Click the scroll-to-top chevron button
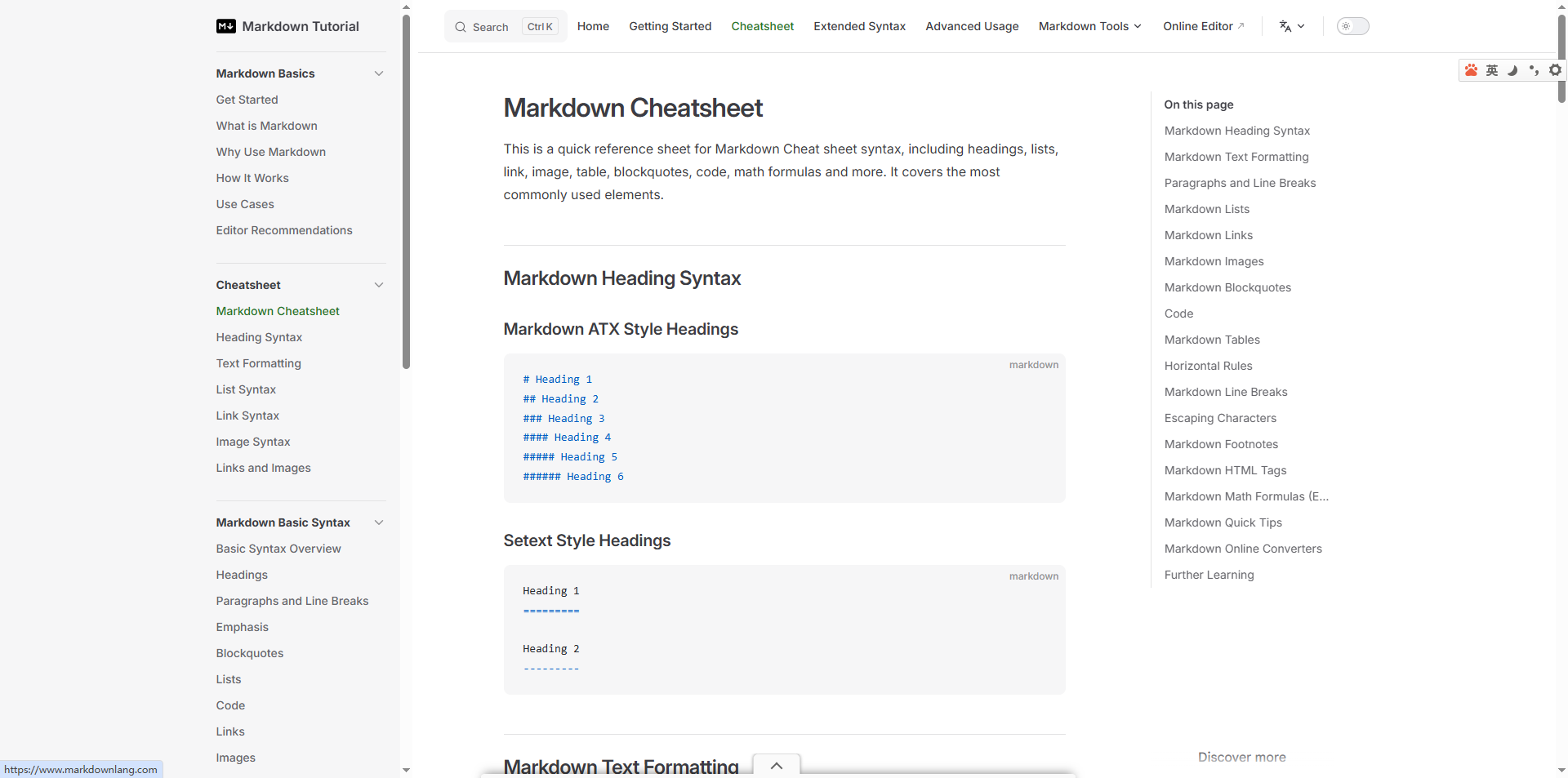The width and height of the screenshot is (1568, 778). [x=776, y=766]
